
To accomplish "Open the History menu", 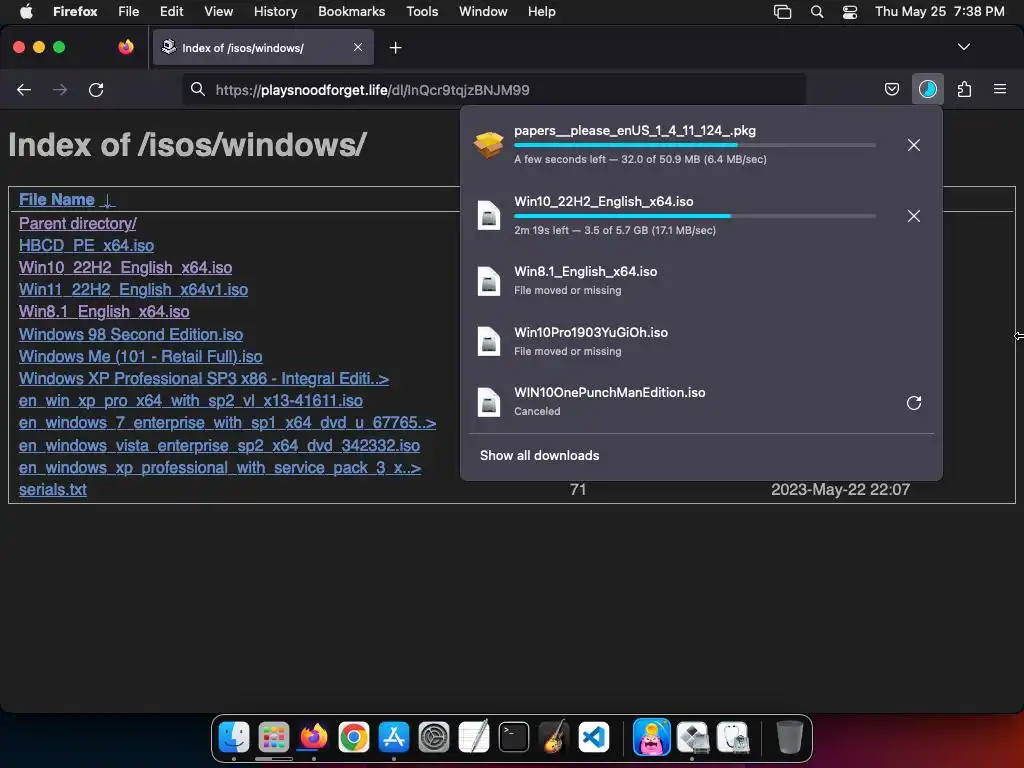I will 275,11.
